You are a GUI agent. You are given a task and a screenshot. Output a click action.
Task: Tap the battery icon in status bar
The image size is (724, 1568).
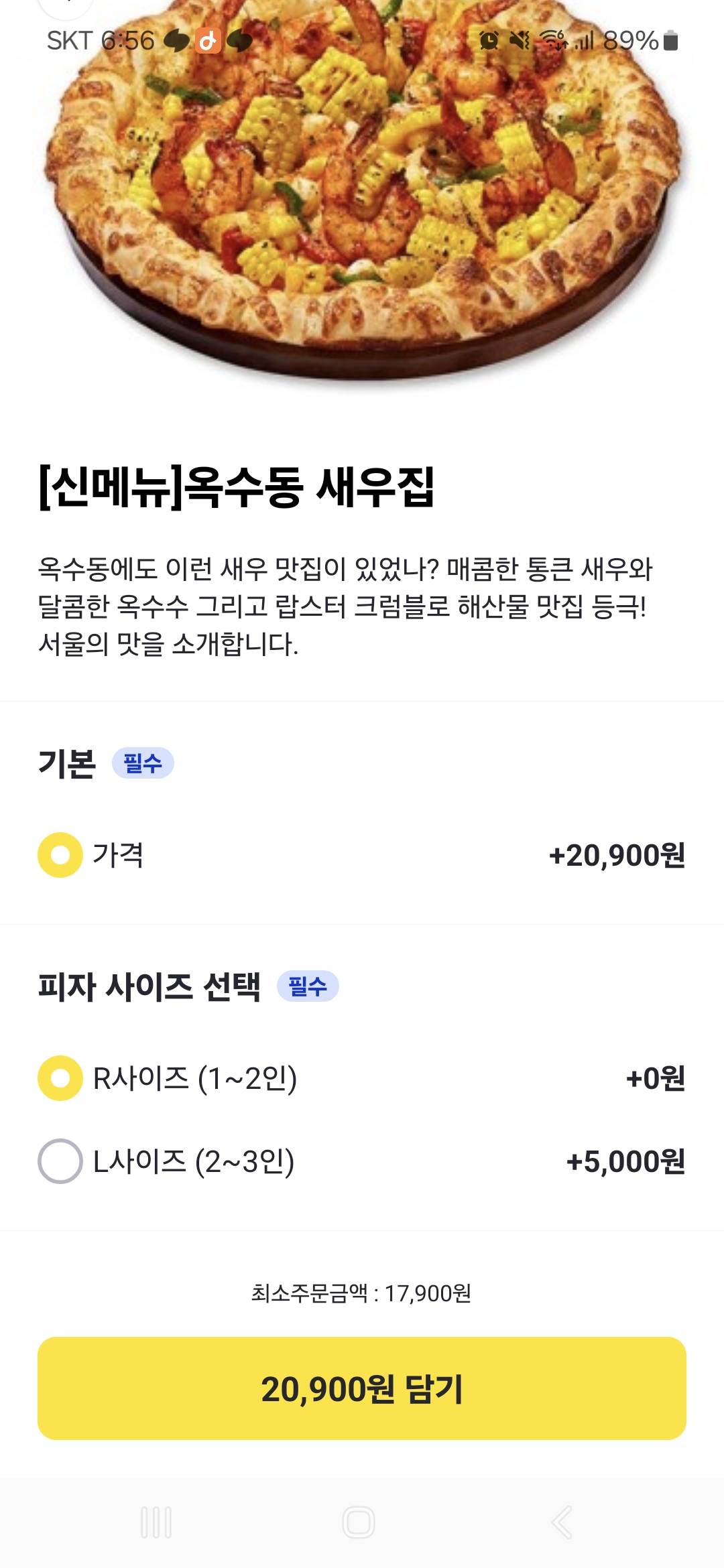pyautogui.click(x=670, y=41)
